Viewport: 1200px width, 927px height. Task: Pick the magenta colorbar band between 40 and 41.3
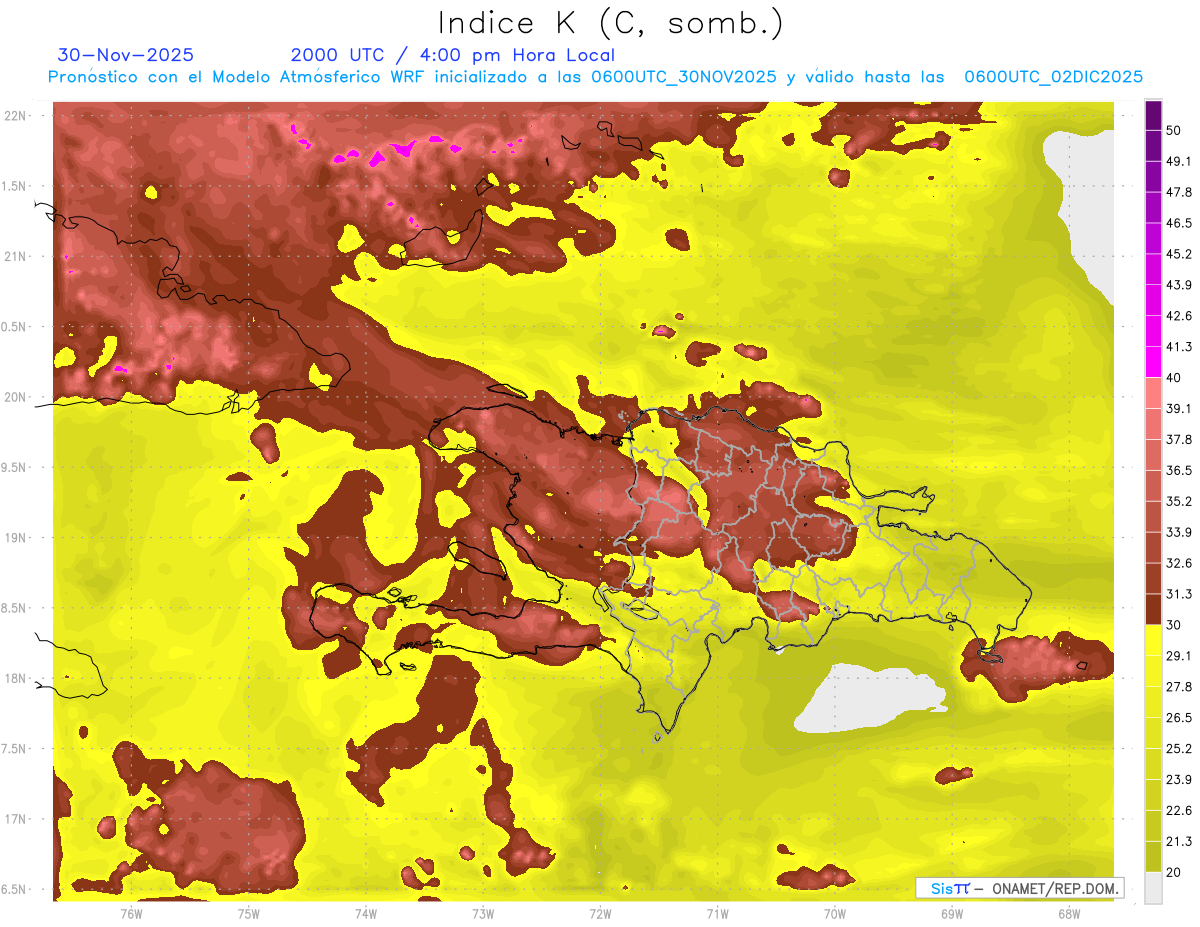[x=1154, y=362]
